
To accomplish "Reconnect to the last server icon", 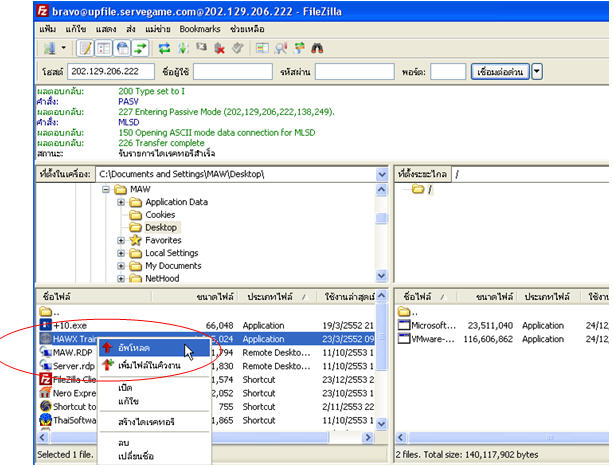I will pyautogui.click(x=238, y=48).
